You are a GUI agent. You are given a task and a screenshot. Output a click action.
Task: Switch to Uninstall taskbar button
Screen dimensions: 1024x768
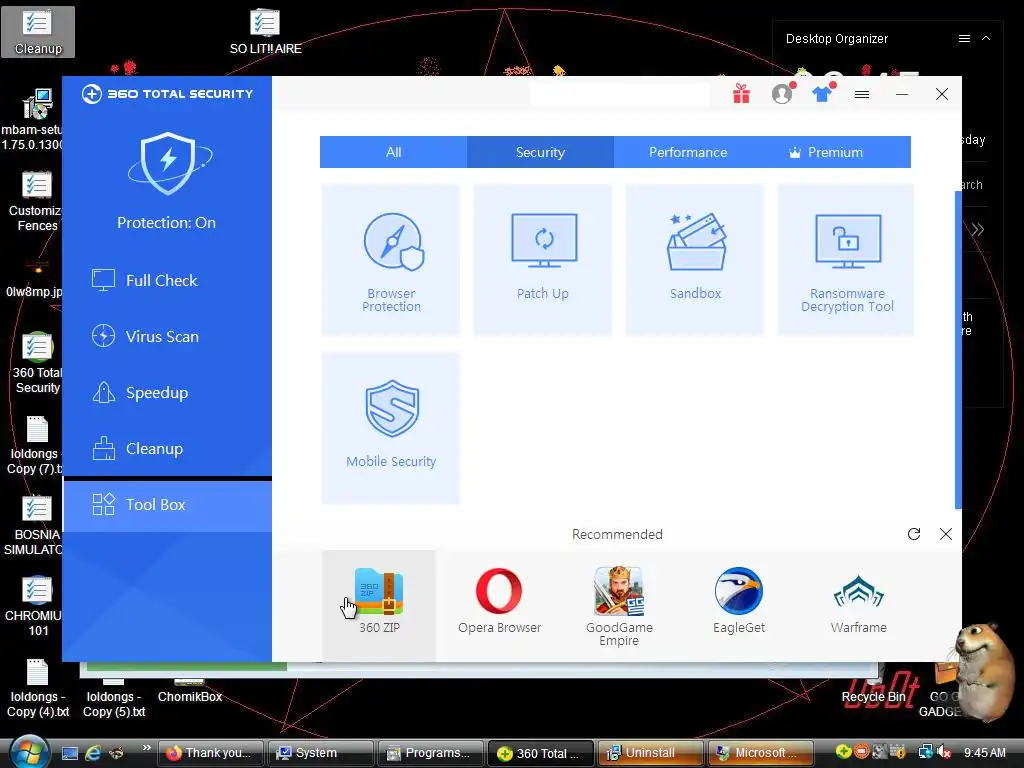point(650,753)
